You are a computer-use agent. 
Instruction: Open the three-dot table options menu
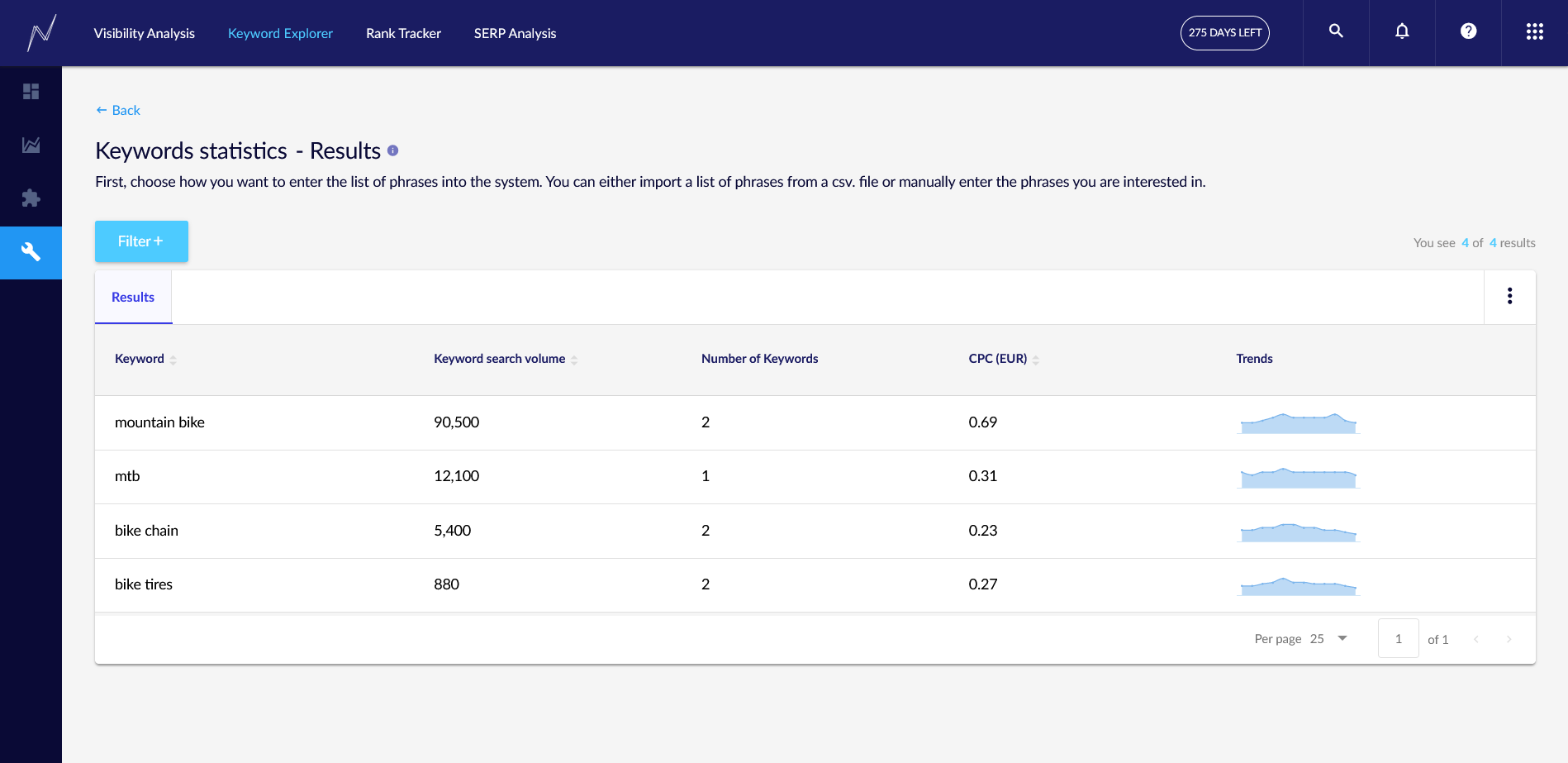1509,296
